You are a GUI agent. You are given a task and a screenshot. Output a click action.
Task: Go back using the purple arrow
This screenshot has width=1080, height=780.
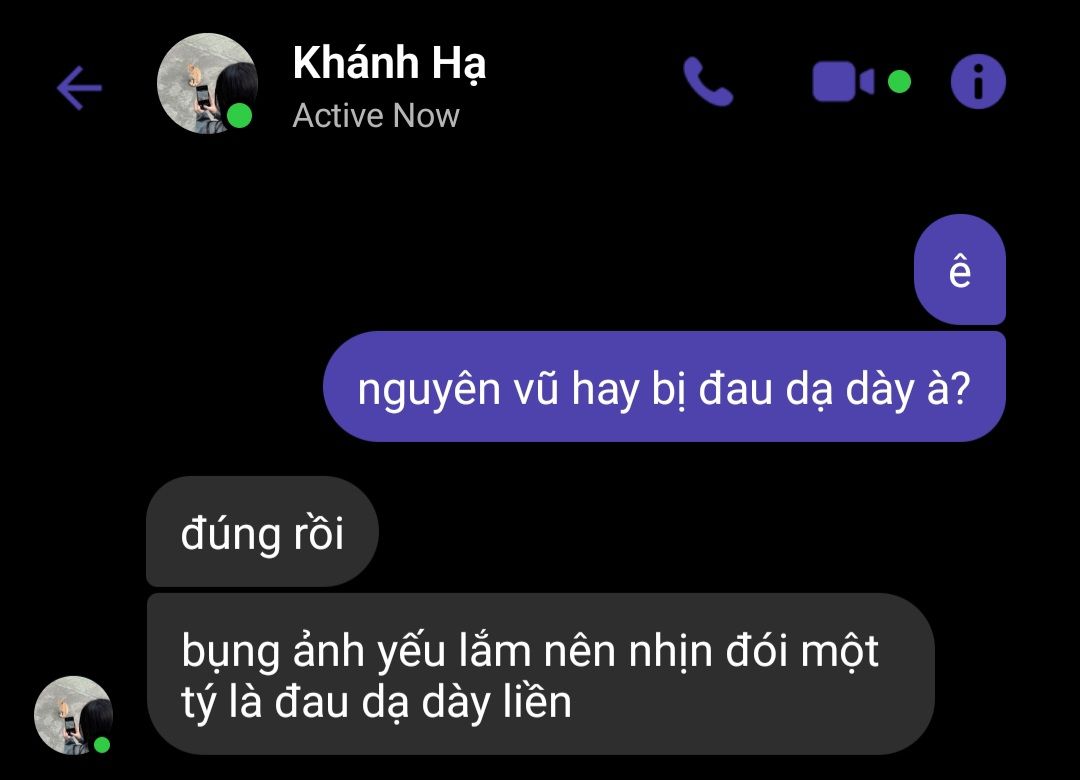(x=79, y=88)
